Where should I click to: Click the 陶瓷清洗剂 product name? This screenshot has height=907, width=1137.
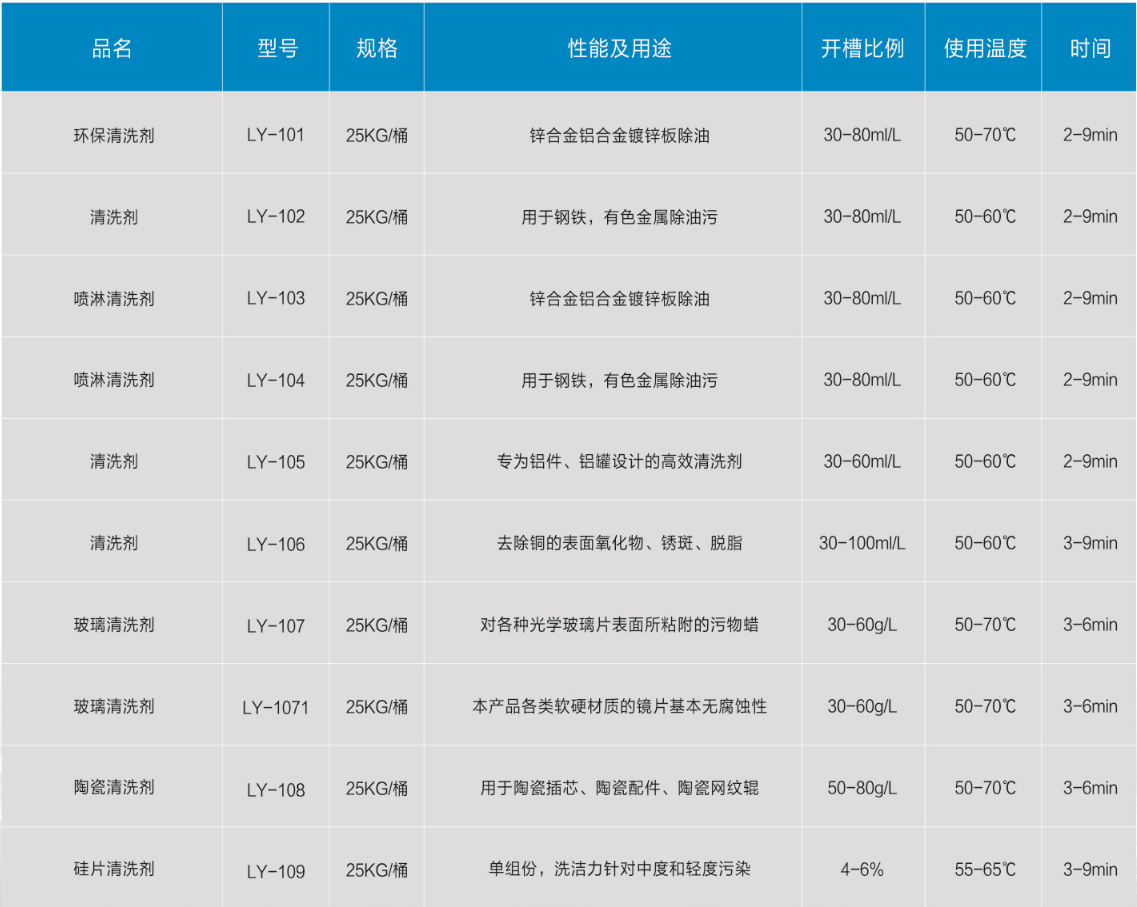[114, 788]
